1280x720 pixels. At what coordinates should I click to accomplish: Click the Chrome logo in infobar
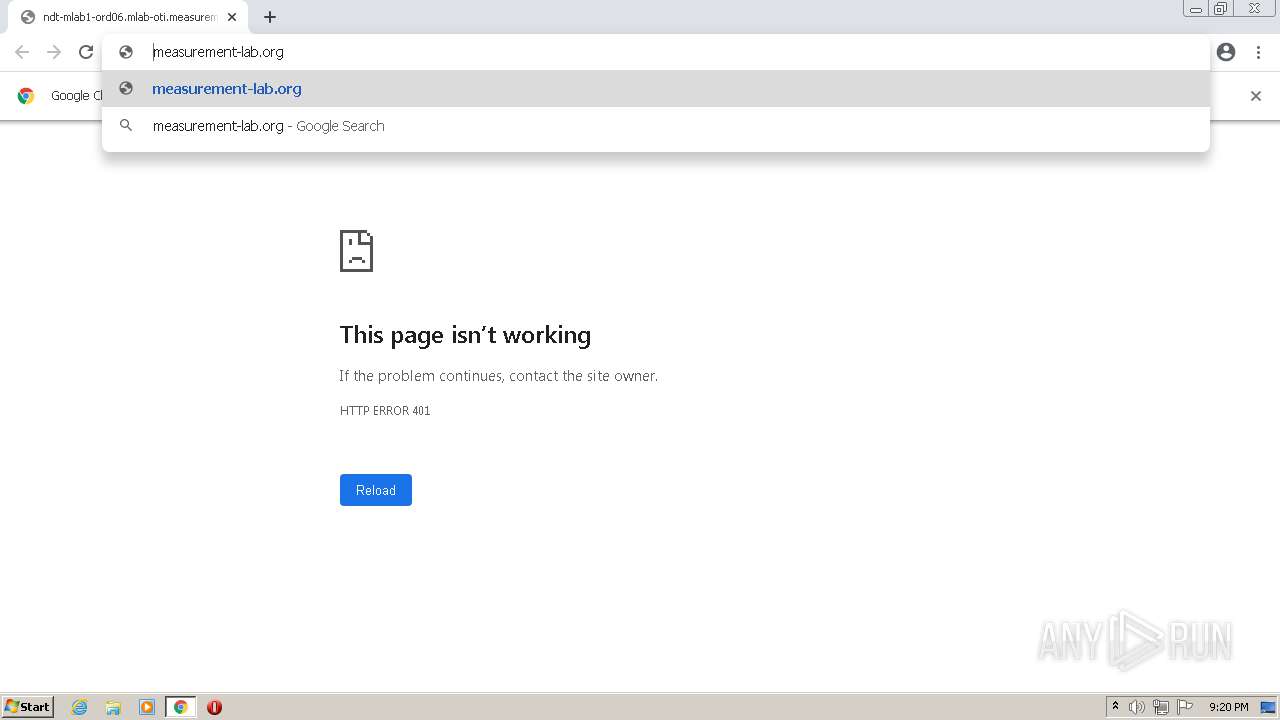pyautogui.click(x=26, y=96)
